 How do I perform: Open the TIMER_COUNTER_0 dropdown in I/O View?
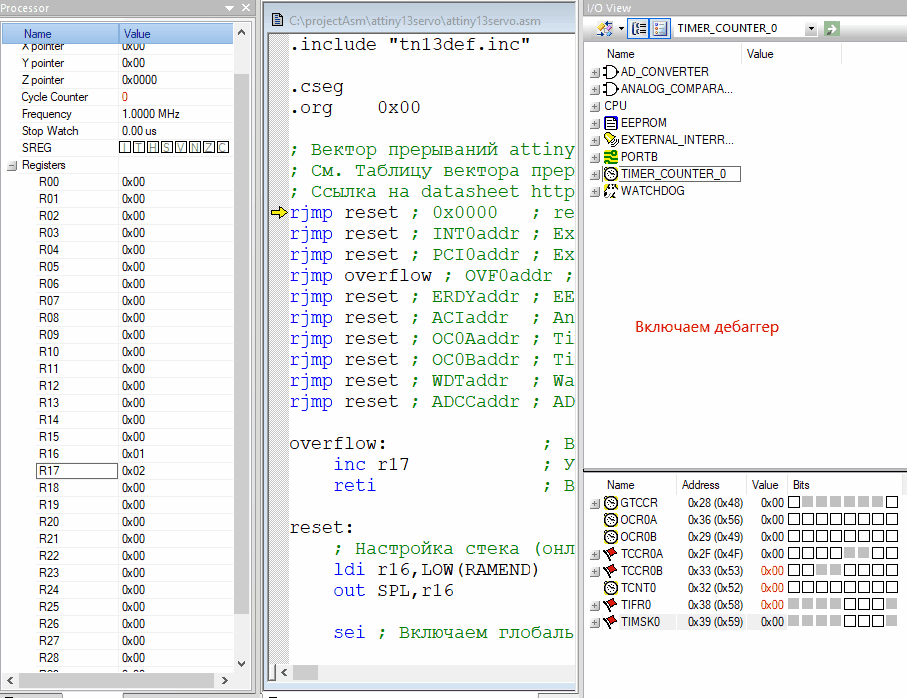click(x=811, y=29)
